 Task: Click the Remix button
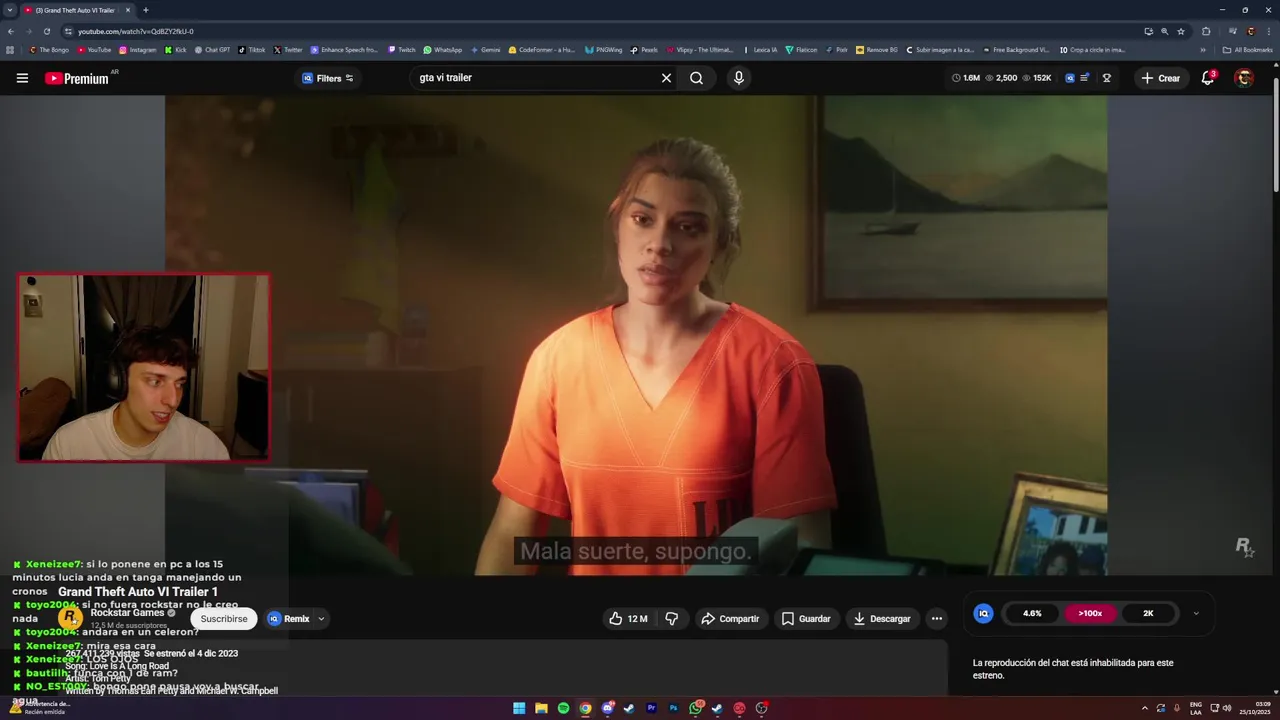pos(288,619)
